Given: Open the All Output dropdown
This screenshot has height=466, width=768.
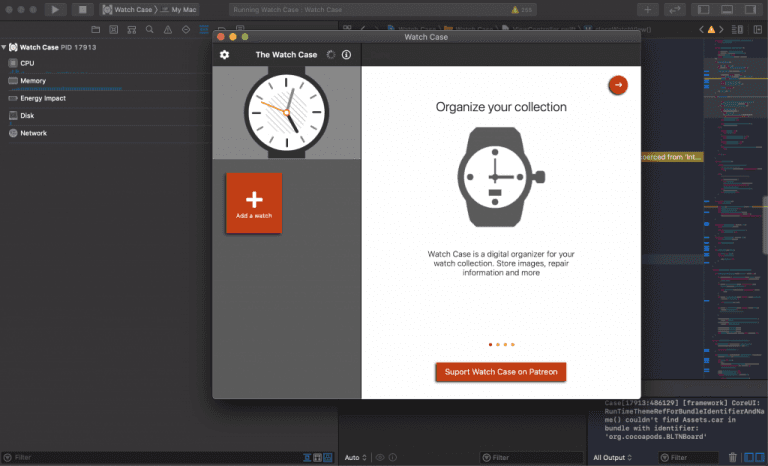Looking at the screenshot, I should (x=612, y=457).
